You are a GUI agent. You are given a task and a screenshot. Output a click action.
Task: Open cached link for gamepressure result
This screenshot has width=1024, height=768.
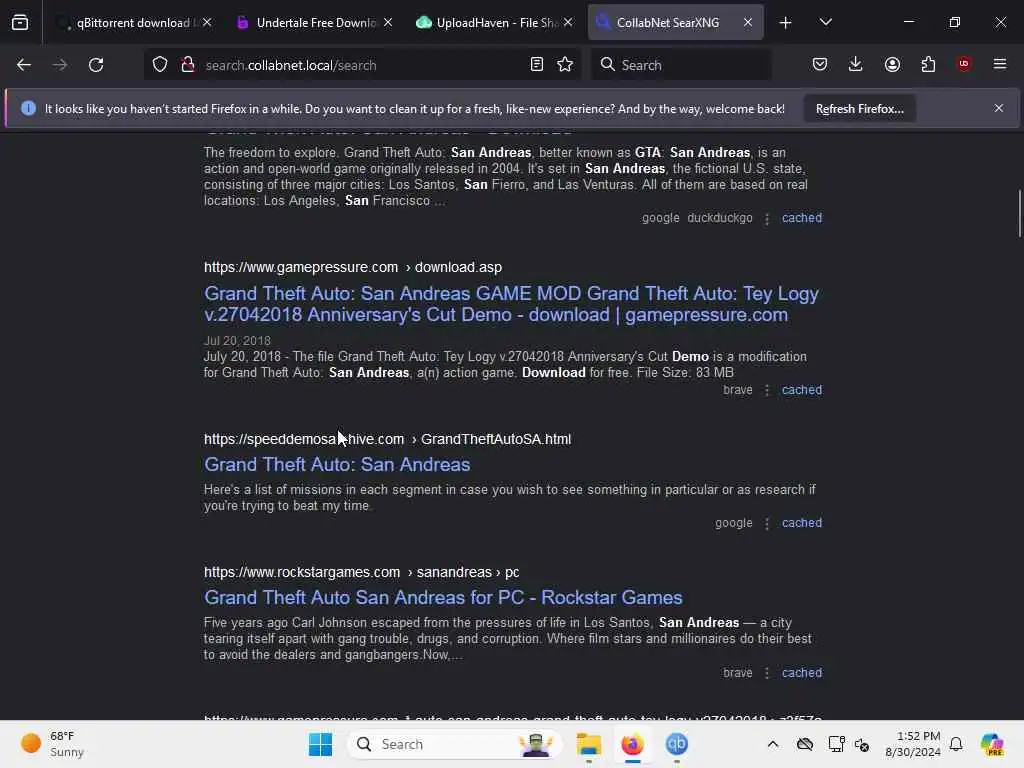point(802,390)
